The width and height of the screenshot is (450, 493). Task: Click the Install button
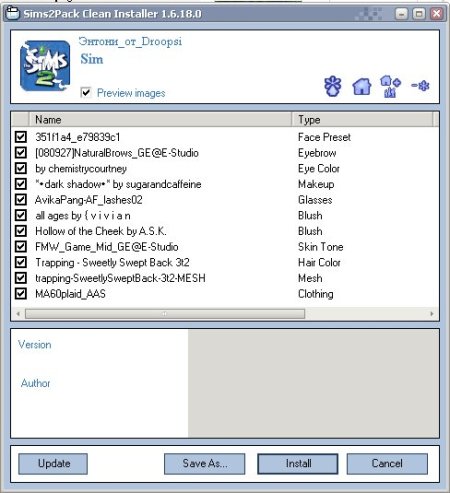[x=298, y=463]
